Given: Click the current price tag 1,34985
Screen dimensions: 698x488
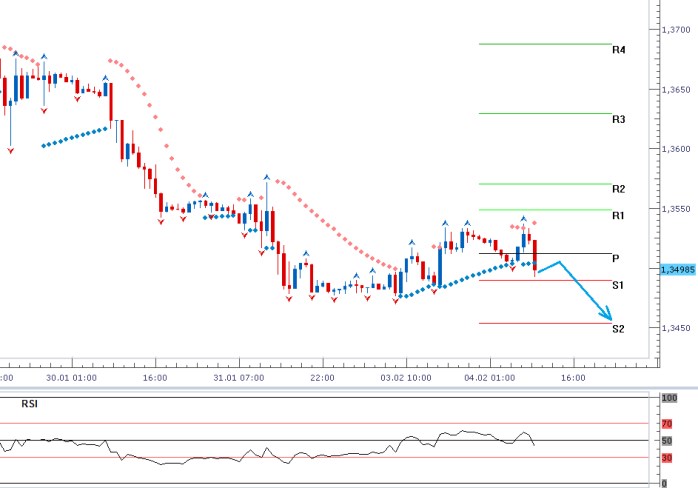Looking at the screenshot, I should point(678,270).
